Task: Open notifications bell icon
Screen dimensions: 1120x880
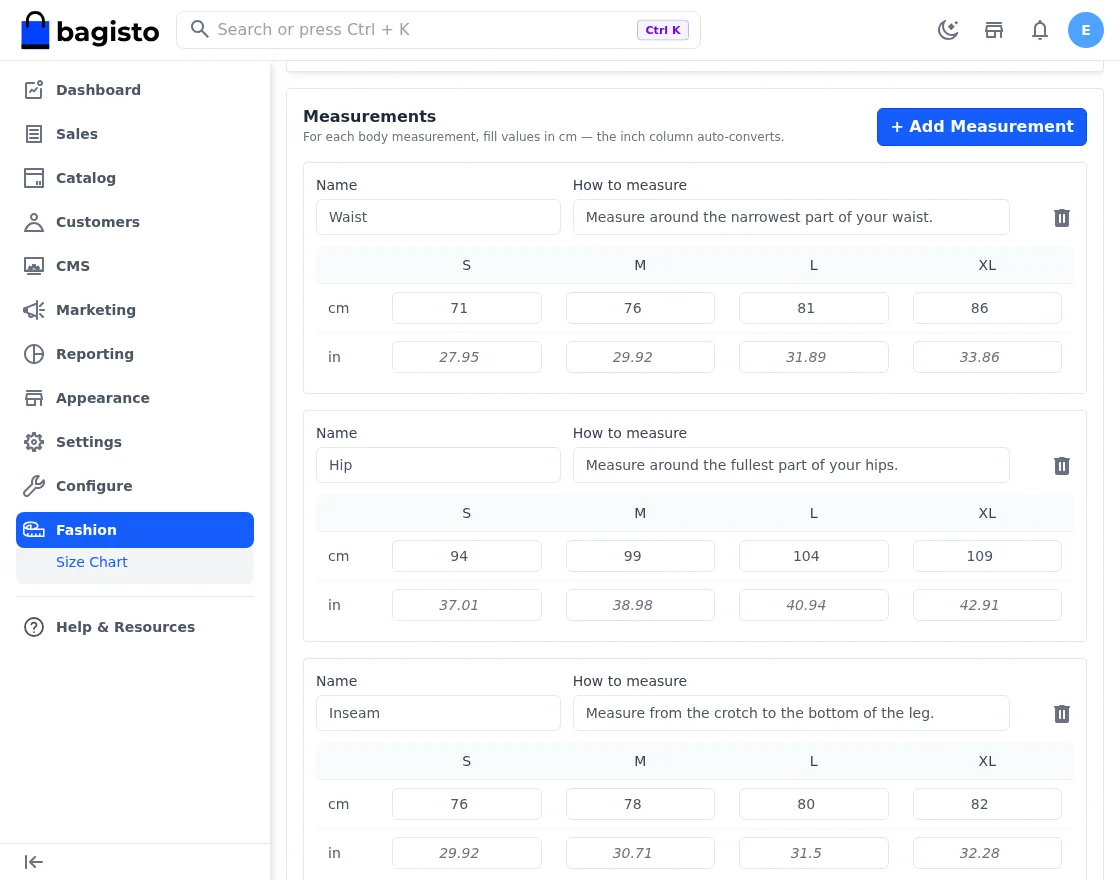Action: point(1039,30)
